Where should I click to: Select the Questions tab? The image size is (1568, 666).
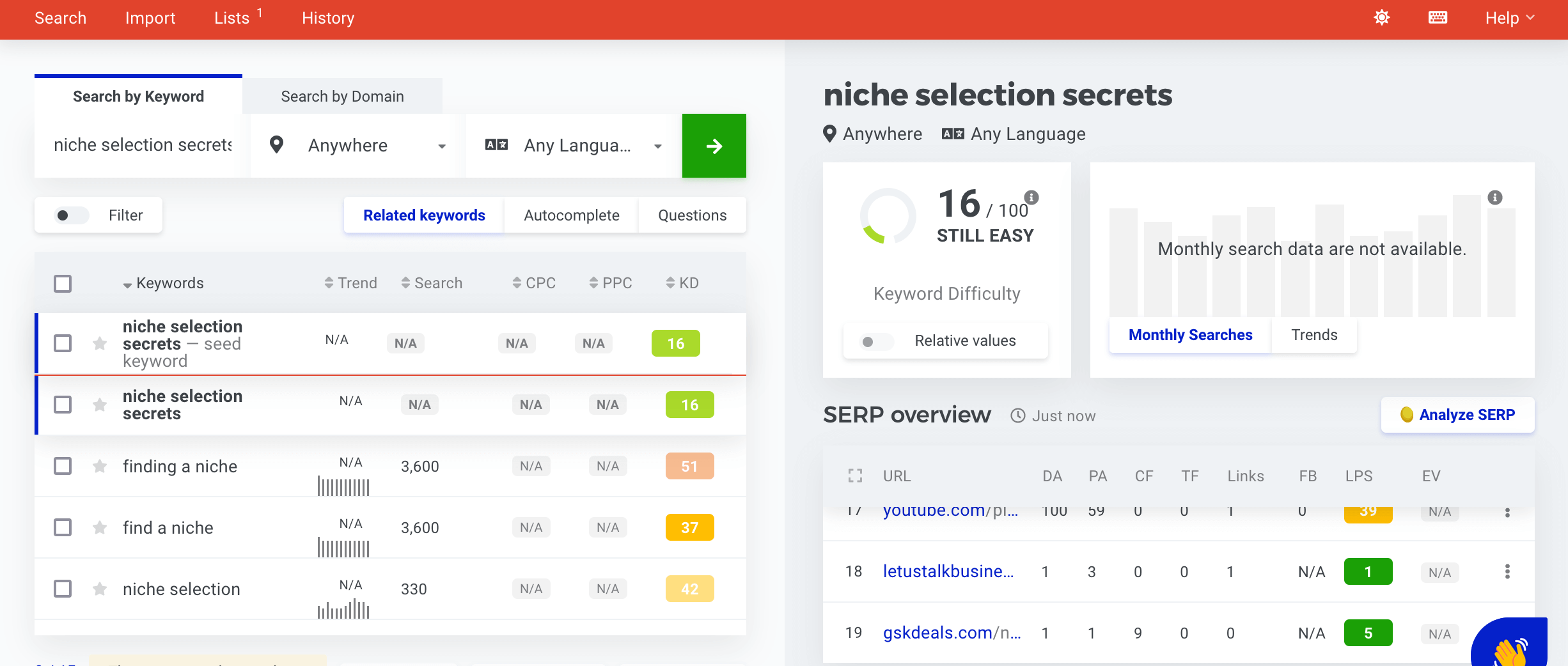[692, 215]
